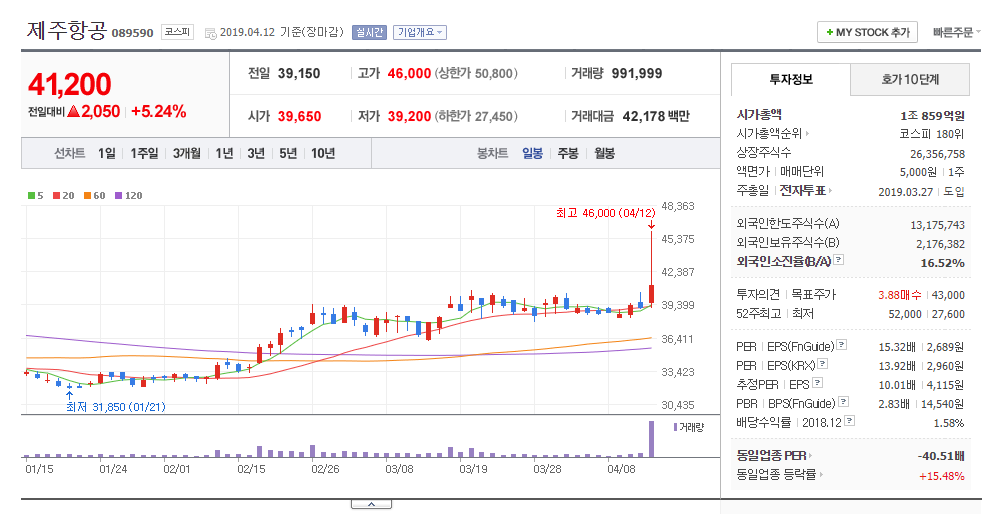Click the 거래대금 value 42,178 백만

coord(656,116)
